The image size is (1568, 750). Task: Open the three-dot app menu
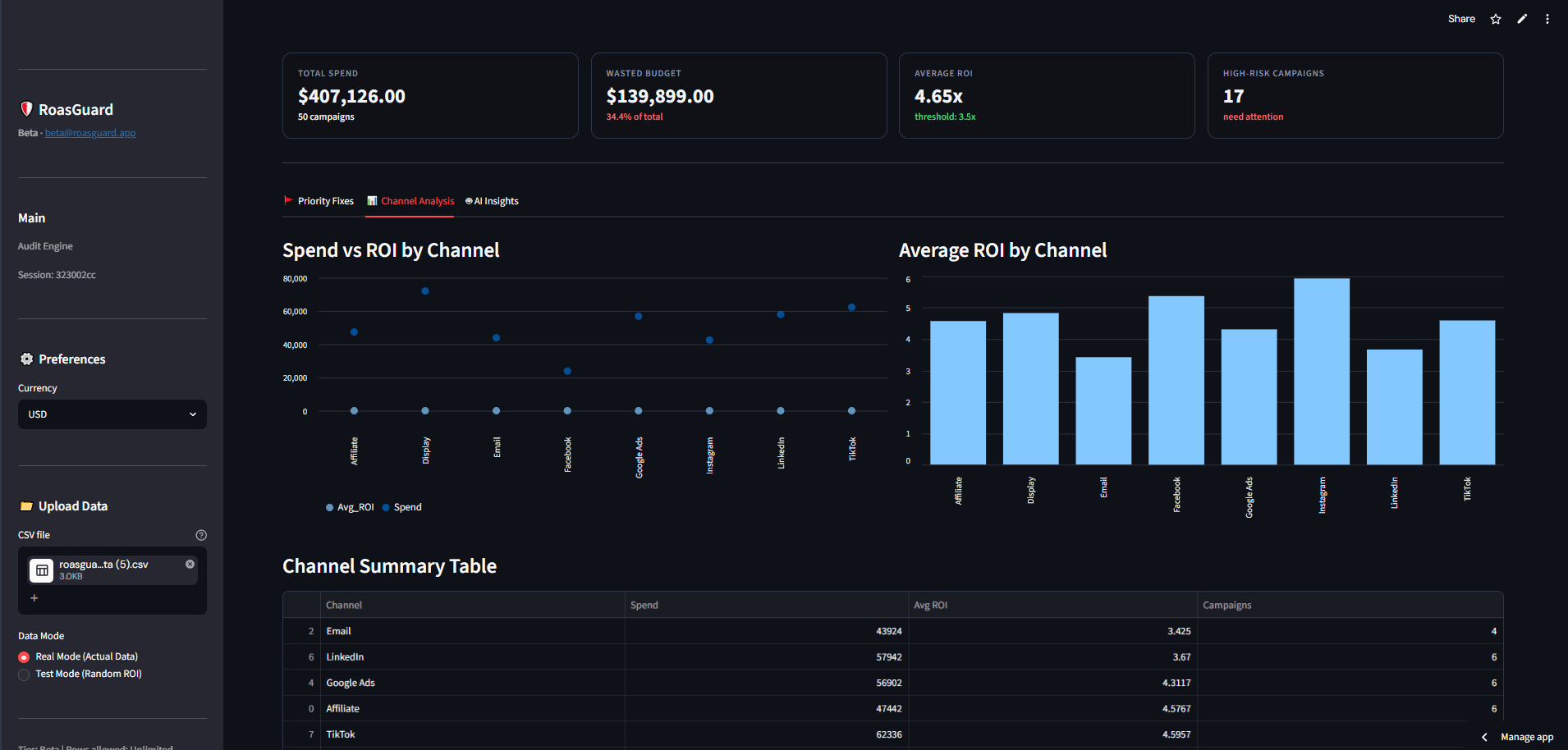tap(1547, 19)
